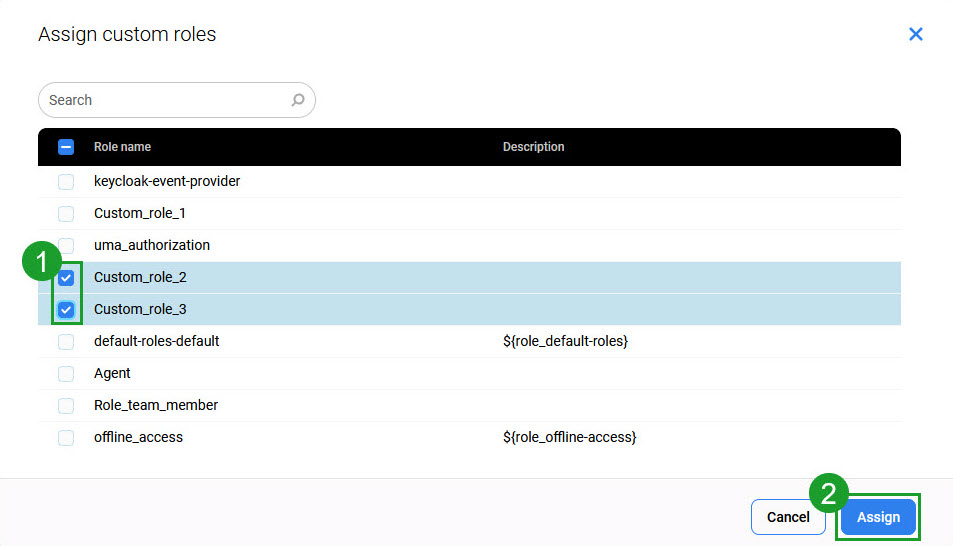Click the Custom_role_1 row label
The image size is (953, 546).
pyautogui.click(x=139, y=213)
